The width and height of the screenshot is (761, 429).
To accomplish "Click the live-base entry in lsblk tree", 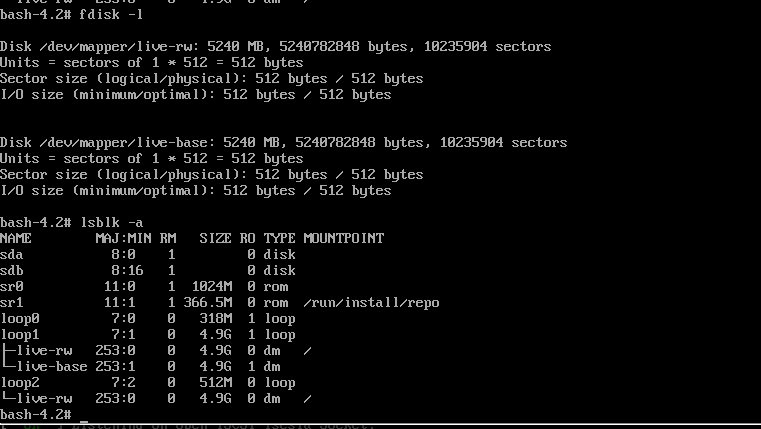I will pos(52,366).
